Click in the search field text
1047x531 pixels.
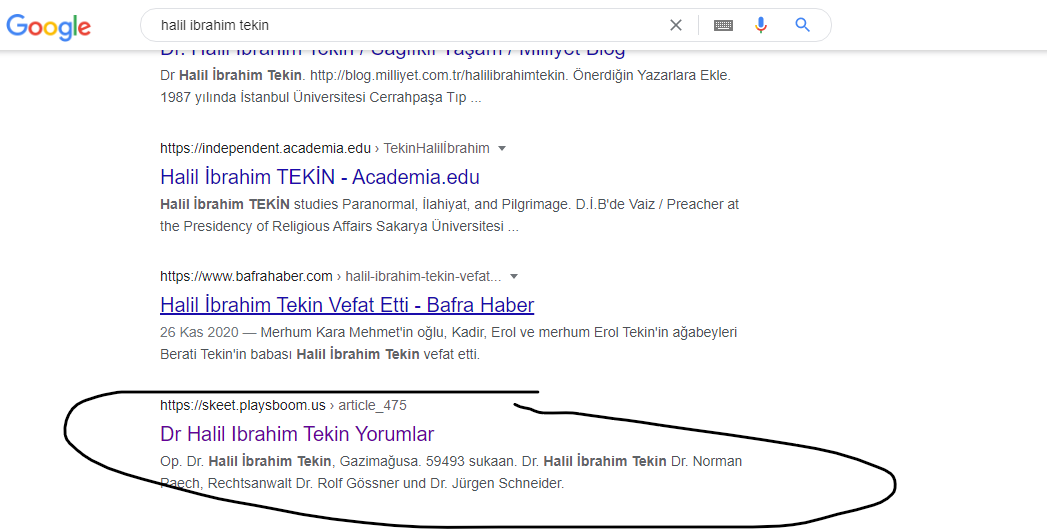pyautogui.click(x=215, y=25)
